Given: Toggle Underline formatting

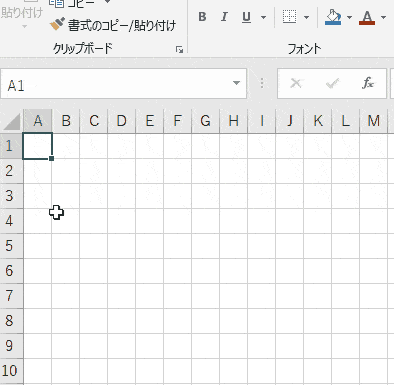Looking at the screenshot, I should pyautogui.click(x=246, y=17).
